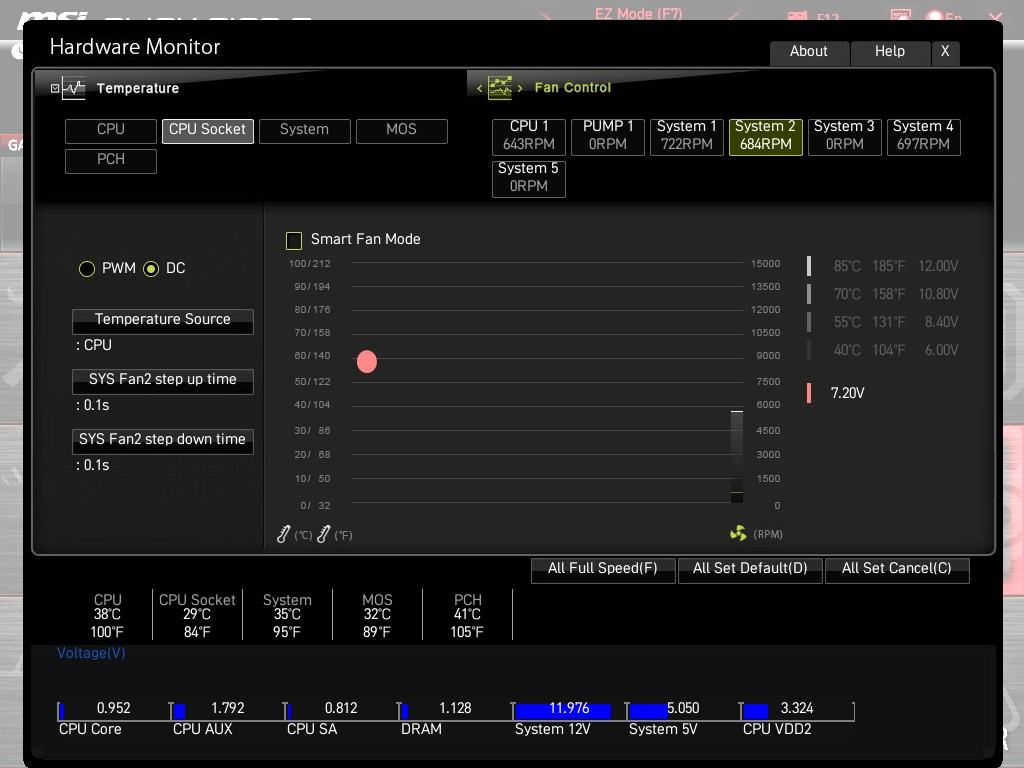This screenshot has height=768, width=1024.
Task: Select the MOS temperature sensor button
Action: tap(402, 130)
